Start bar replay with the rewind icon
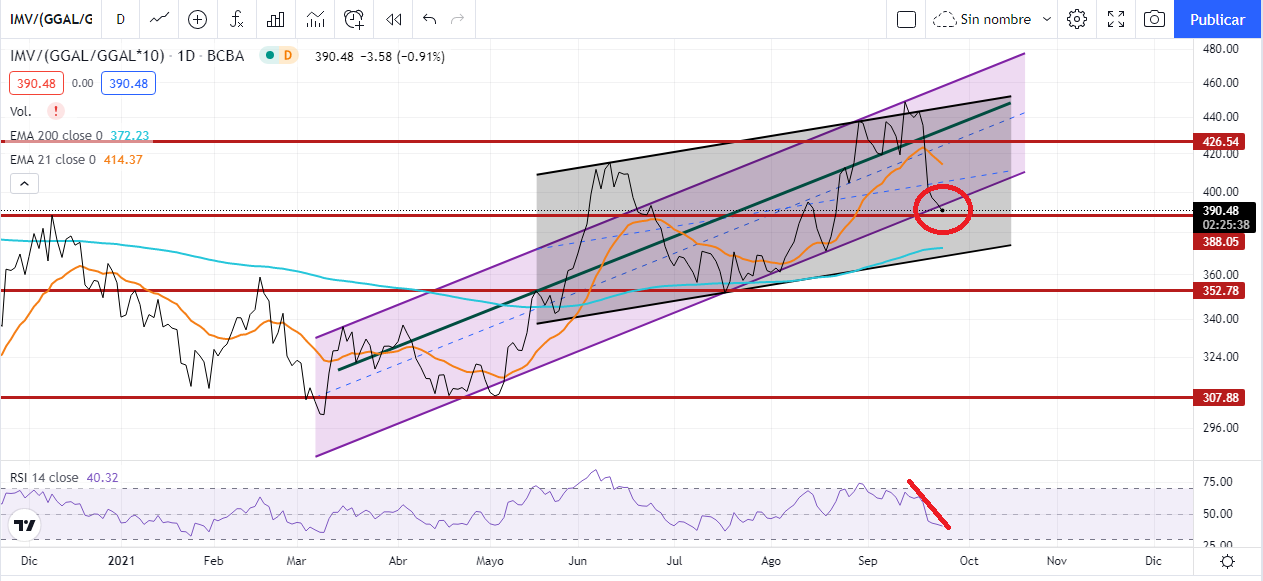The width and height of the screenshot is (1263, 581). coord(394,19)
